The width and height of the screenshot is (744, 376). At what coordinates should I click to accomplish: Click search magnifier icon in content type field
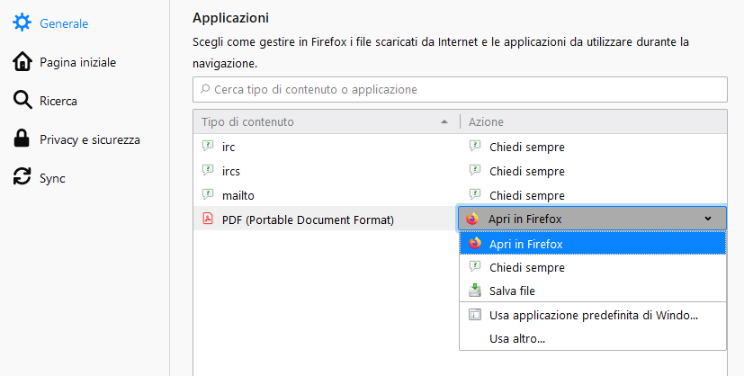205,89
